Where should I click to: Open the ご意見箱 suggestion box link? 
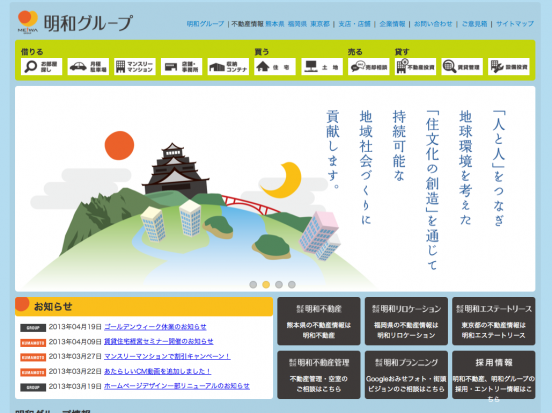click(474, 24)
